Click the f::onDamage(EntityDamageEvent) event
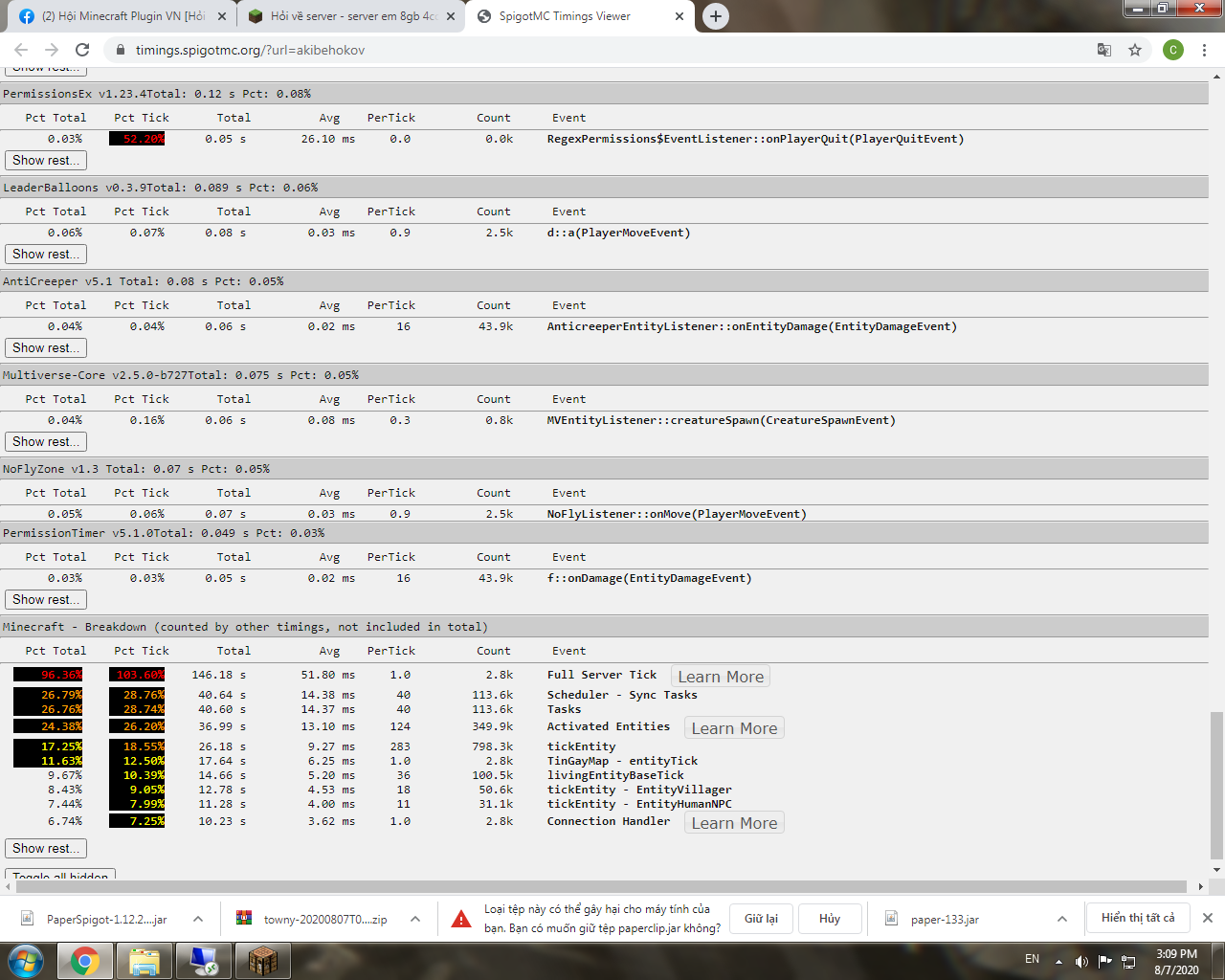This screenshot has width=1225, height=980. coord(649,578)
